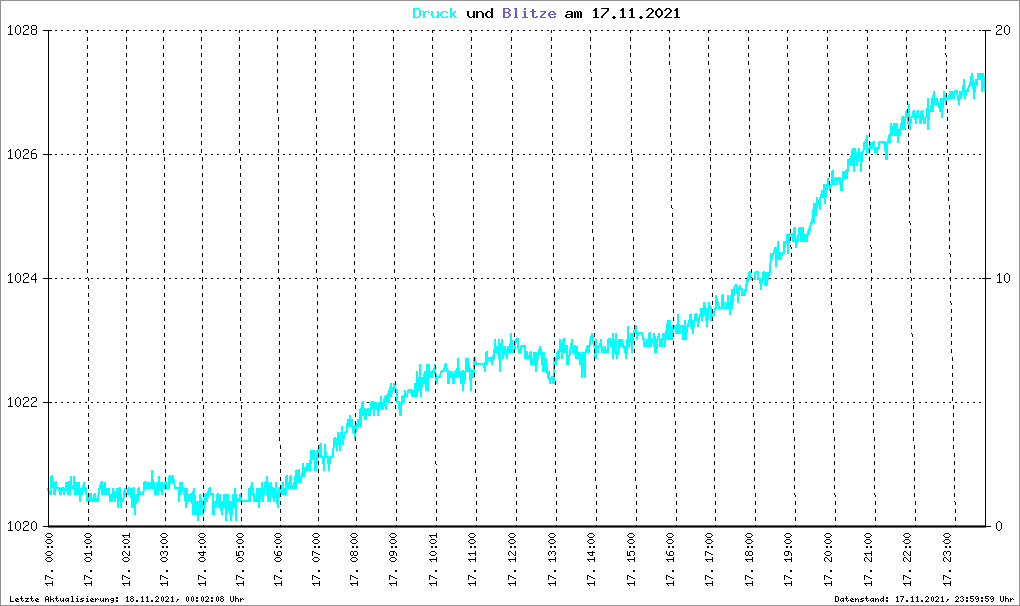
Task: Click the 'Blitze' legend word in title
Action: pos(529,14)
